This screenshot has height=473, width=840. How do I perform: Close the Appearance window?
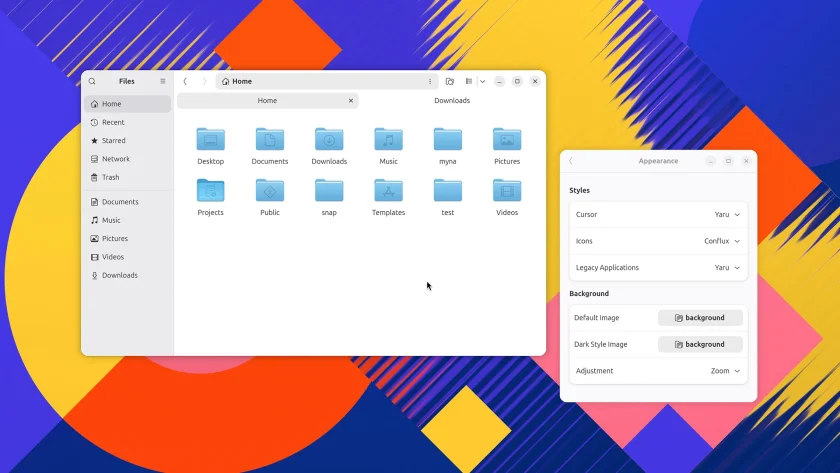tap(746, 161)
